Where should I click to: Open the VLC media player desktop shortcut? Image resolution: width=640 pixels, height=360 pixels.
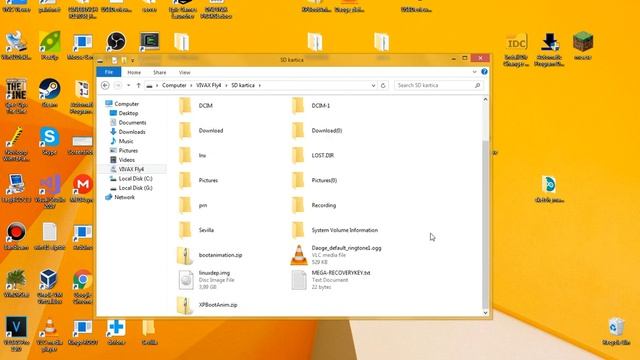[49, 327]
